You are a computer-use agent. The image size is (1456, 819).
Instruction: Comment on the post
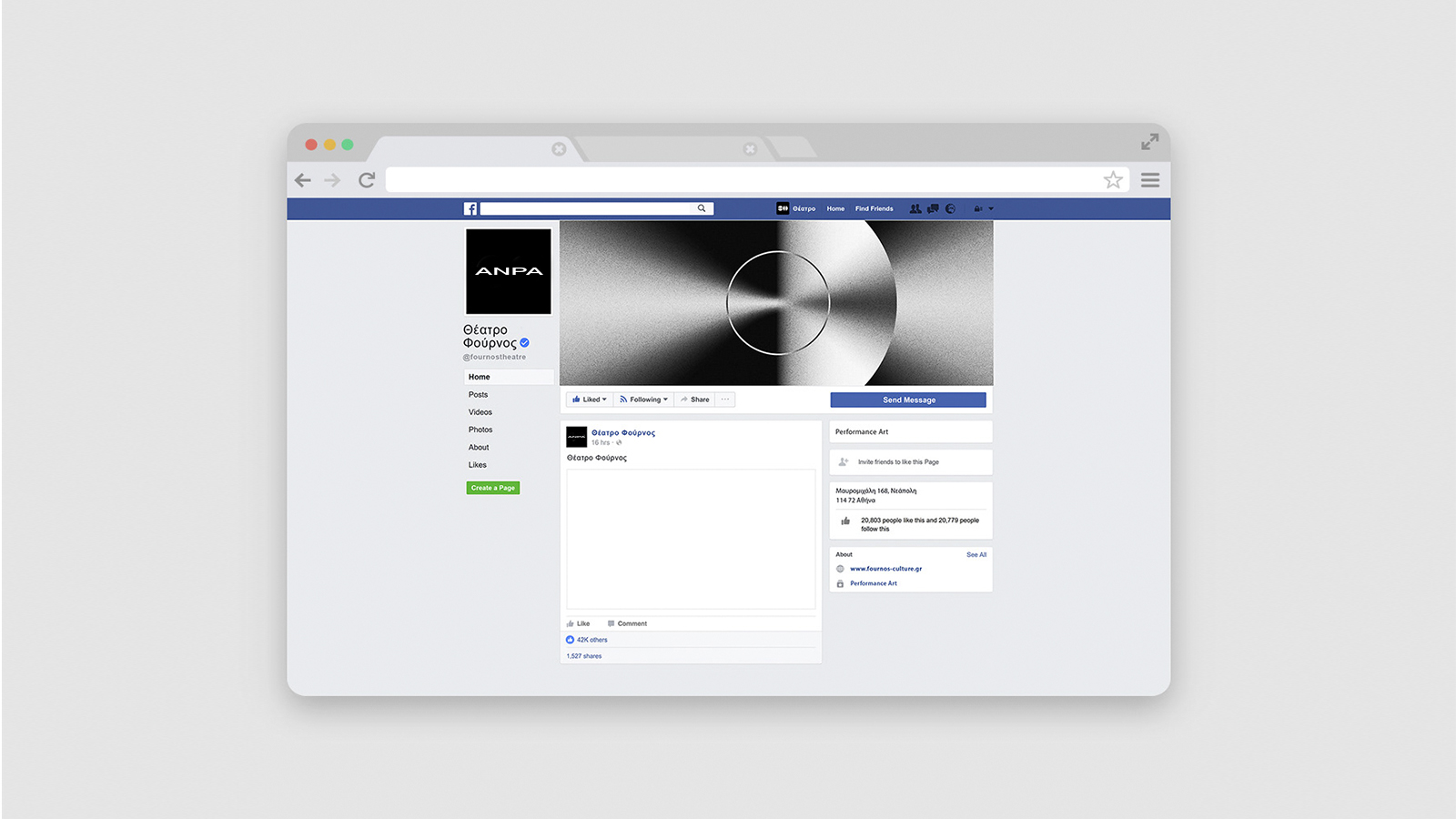pyautogui.click(x=627, y=623)
